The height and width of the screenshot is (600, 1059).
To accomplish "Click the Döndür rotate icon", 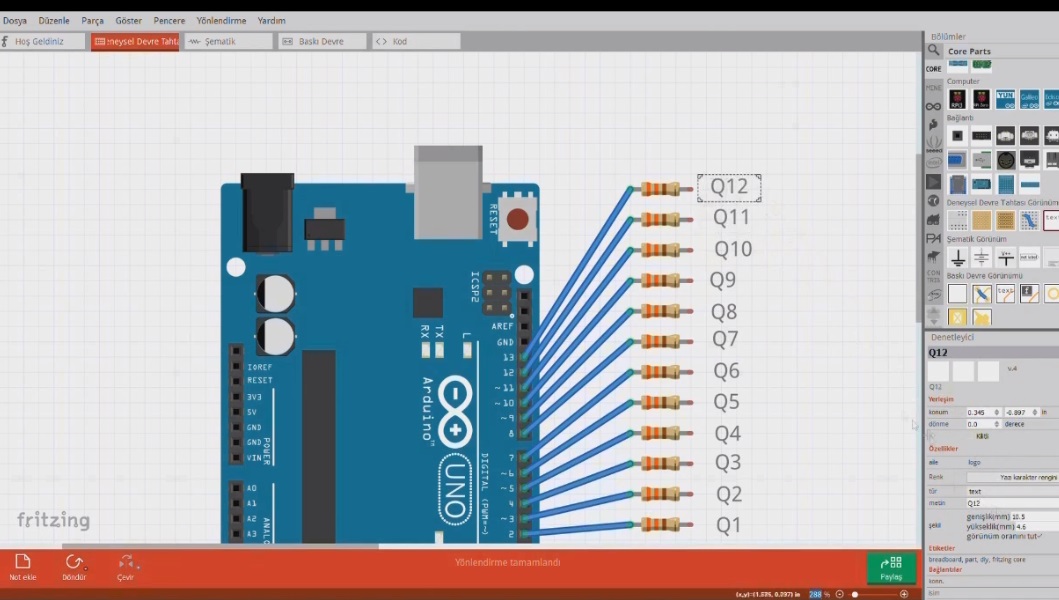I will pyautogui.click(x=74, y=561).
